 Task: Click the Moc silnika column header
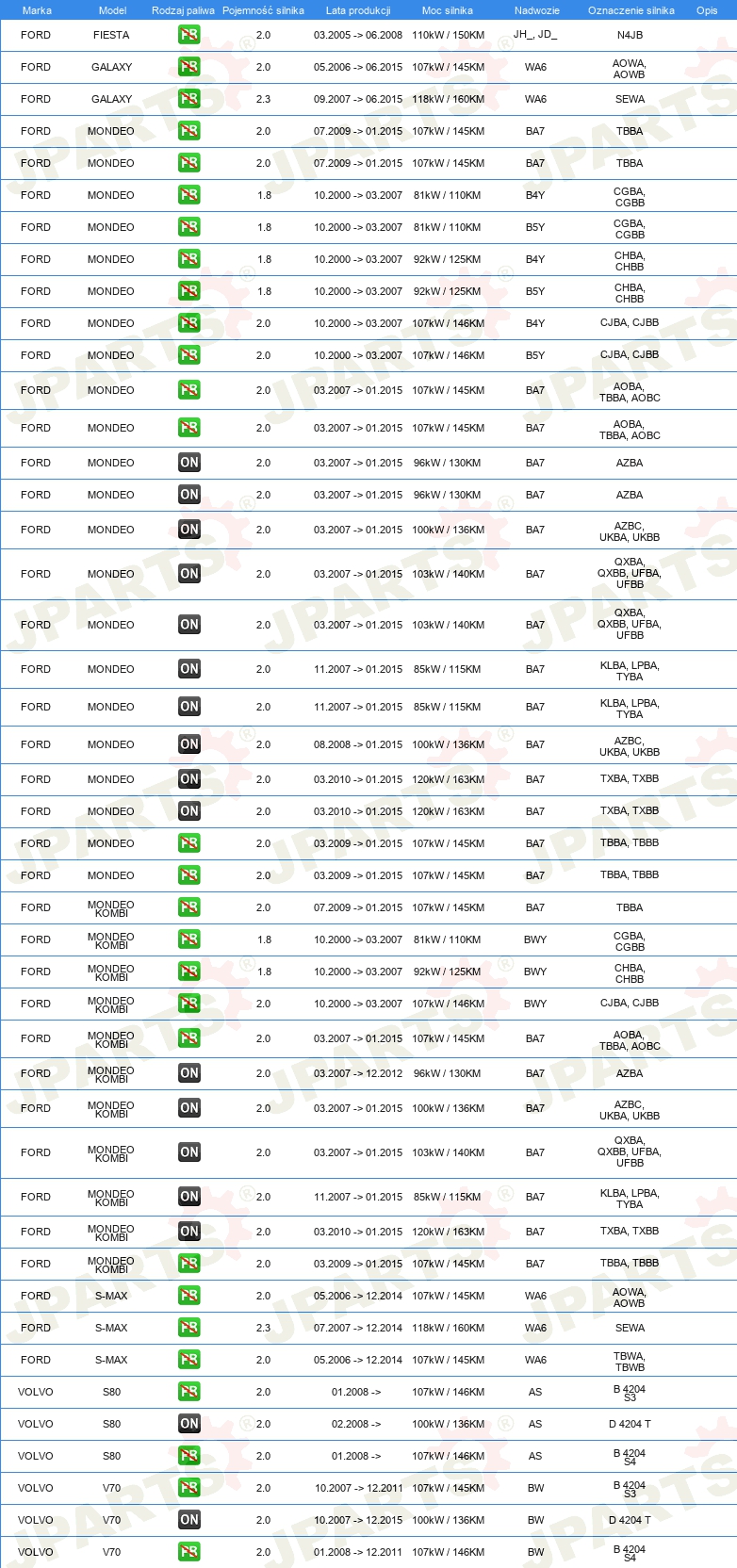click(448, 10)
